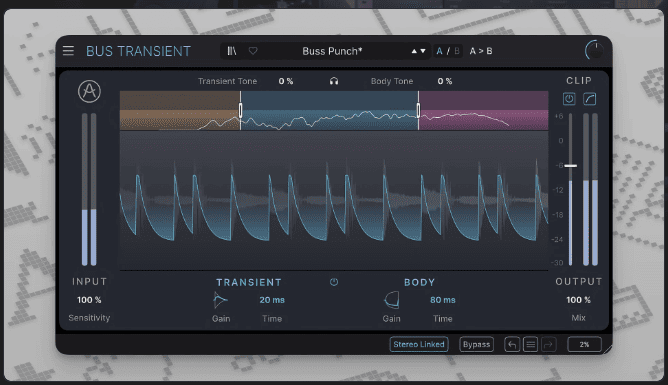Set the Body Tone 0 % value
This screenshot has width=668, height=385.
[x=445, y=81]
